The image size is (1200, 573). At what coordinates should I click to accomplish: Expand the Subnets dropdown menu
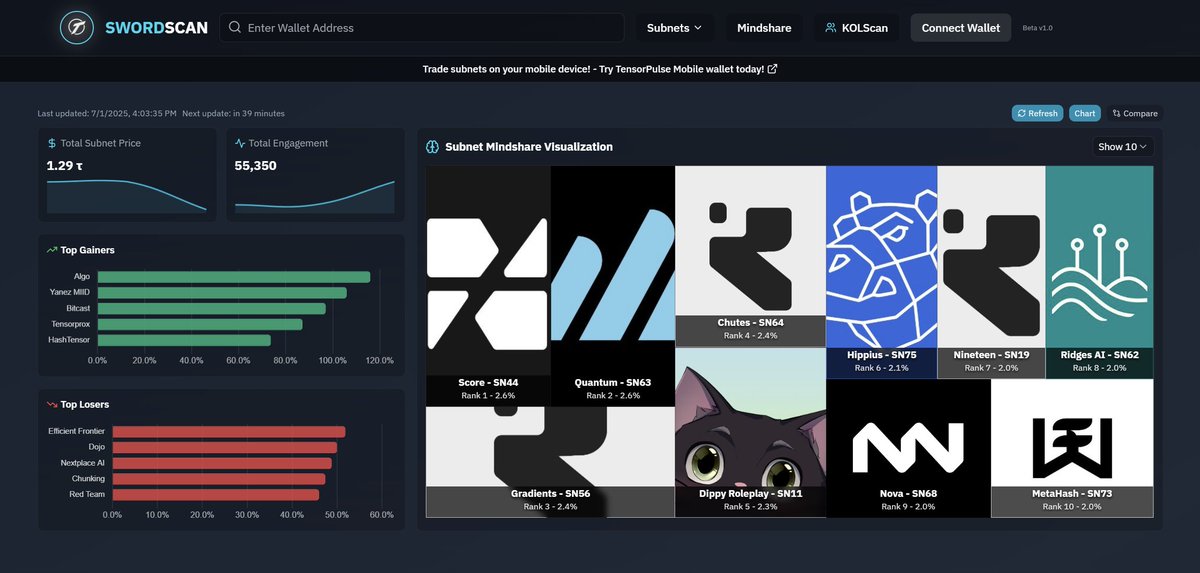tap(674, 28)
